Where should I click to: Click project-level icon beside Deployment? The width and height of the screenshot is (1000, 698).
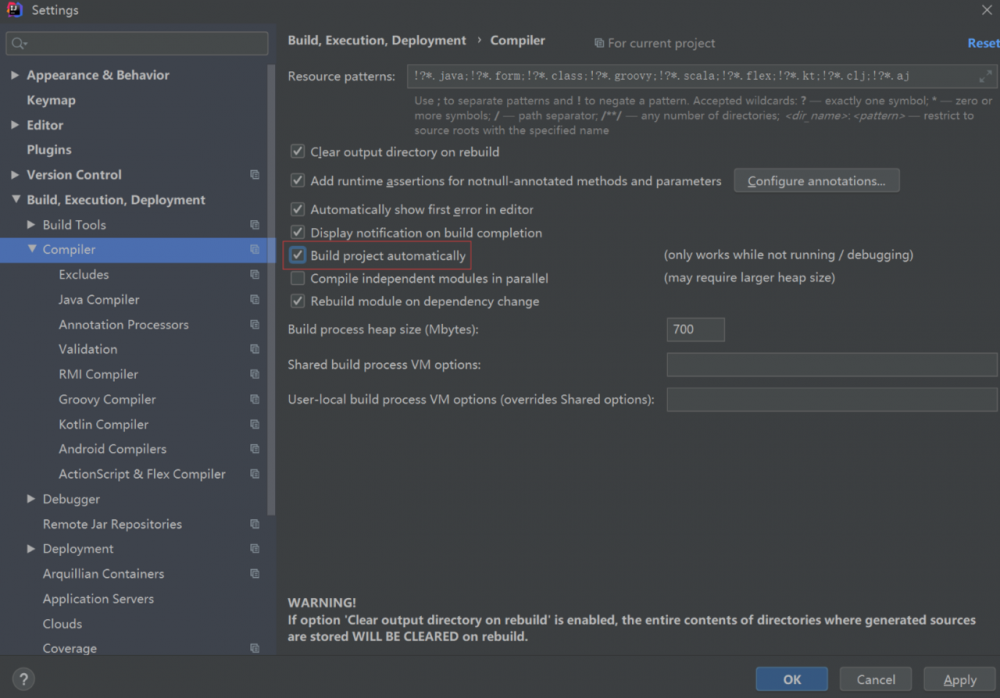pos(255,549)
